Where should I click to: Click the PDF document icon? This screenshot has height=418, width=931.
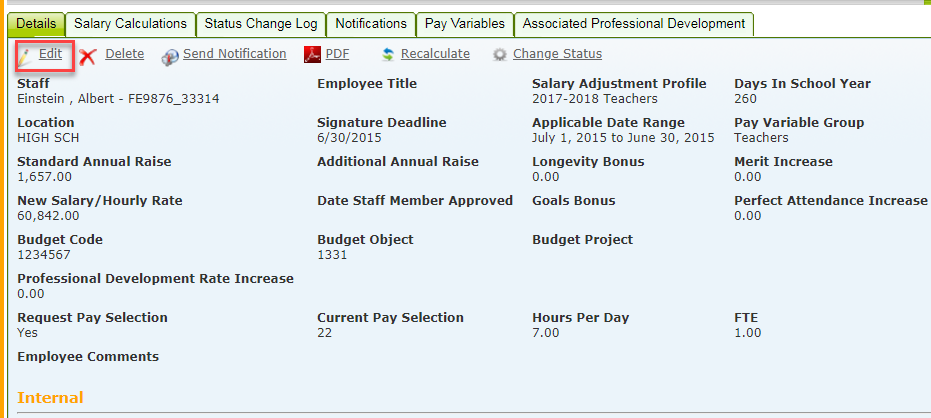pyautogui.click(x=312, y=55)
